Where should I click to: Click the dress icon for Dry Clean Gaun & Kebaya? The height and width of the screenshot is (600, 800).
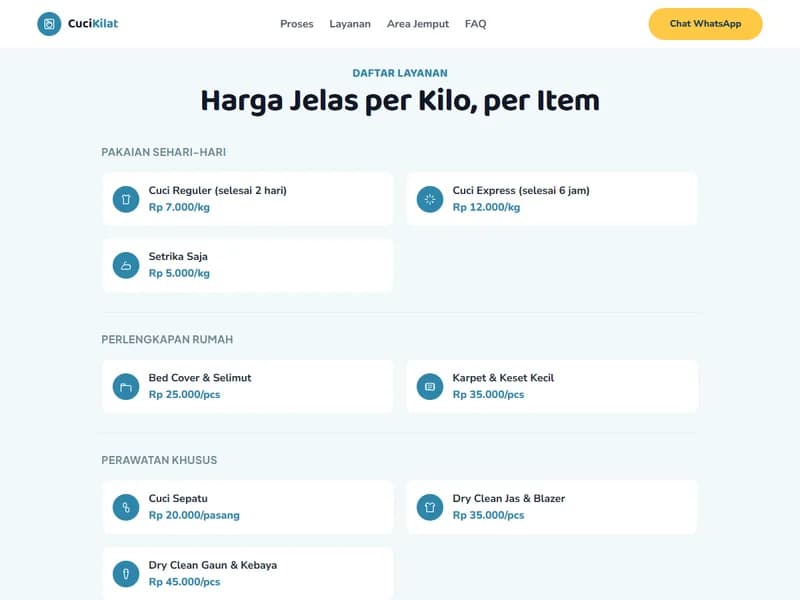pos(126,574)
